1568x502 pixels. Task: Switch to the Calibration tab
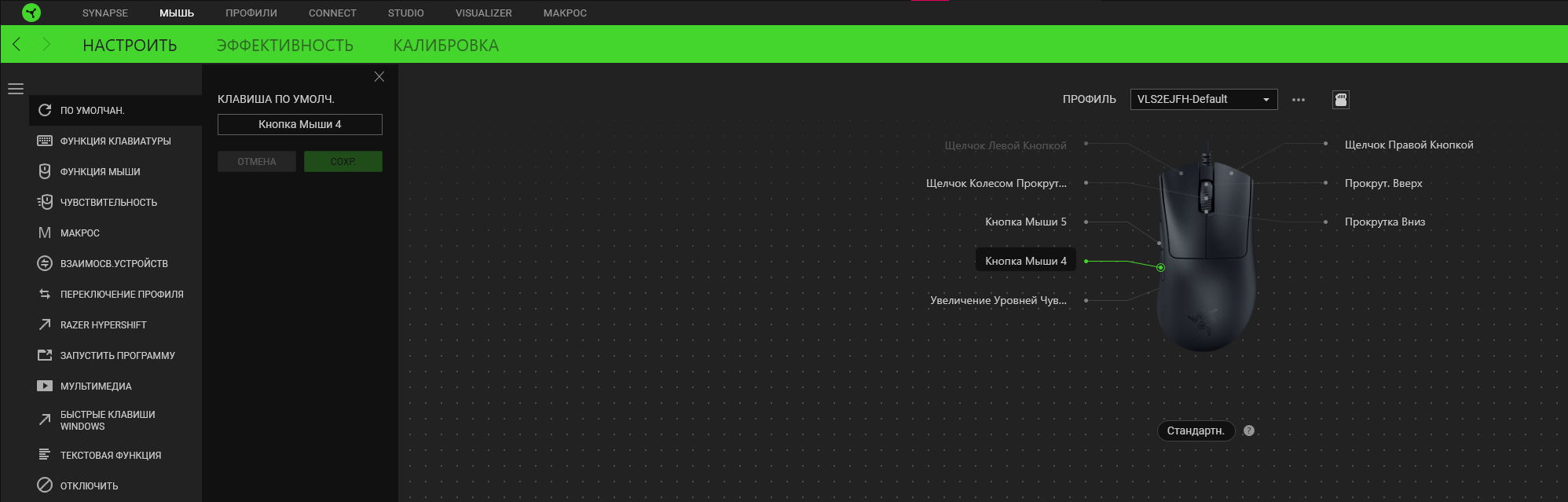(445, 46)
